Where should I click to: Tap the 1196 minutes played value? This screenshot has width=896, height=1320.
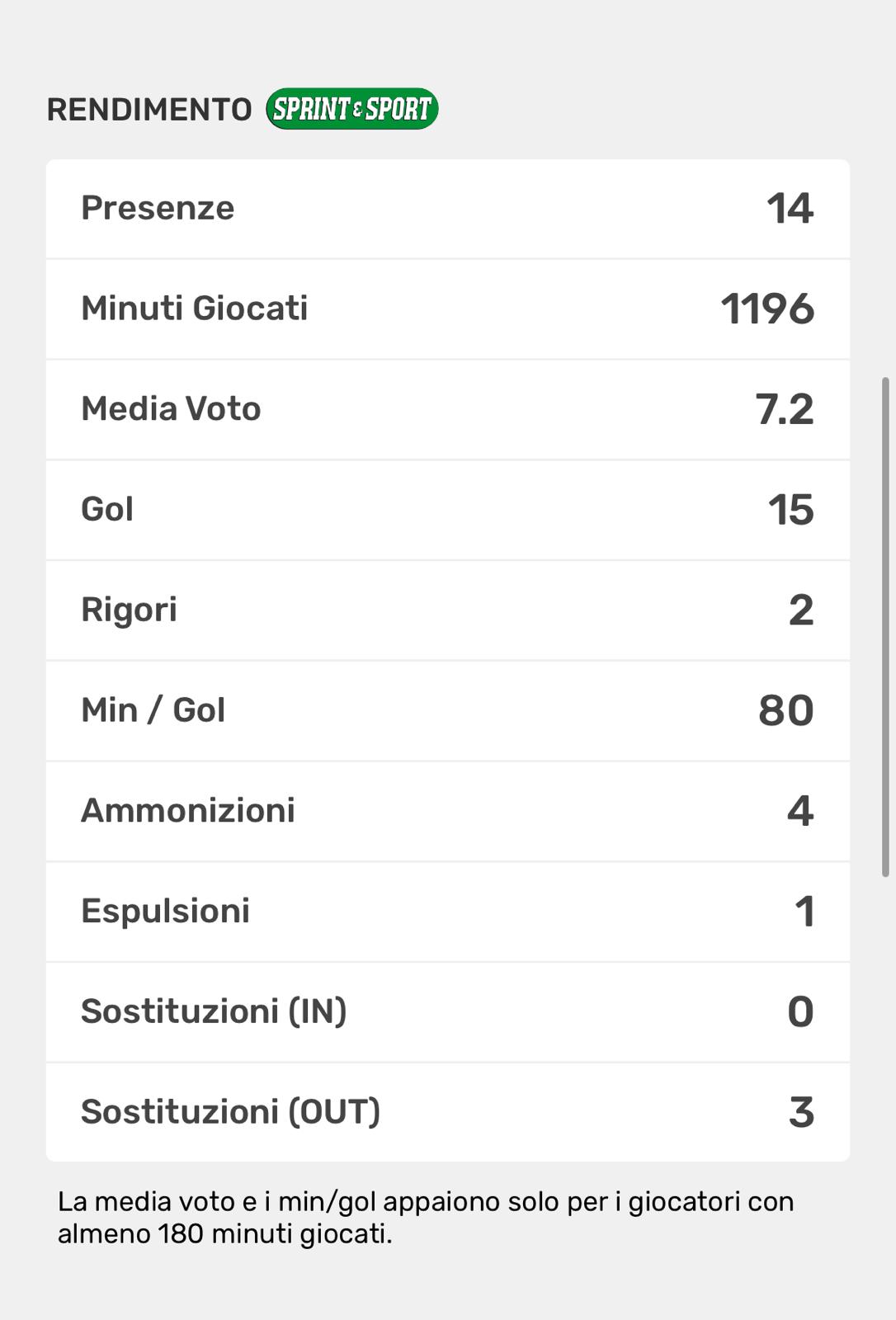(766, 309)
